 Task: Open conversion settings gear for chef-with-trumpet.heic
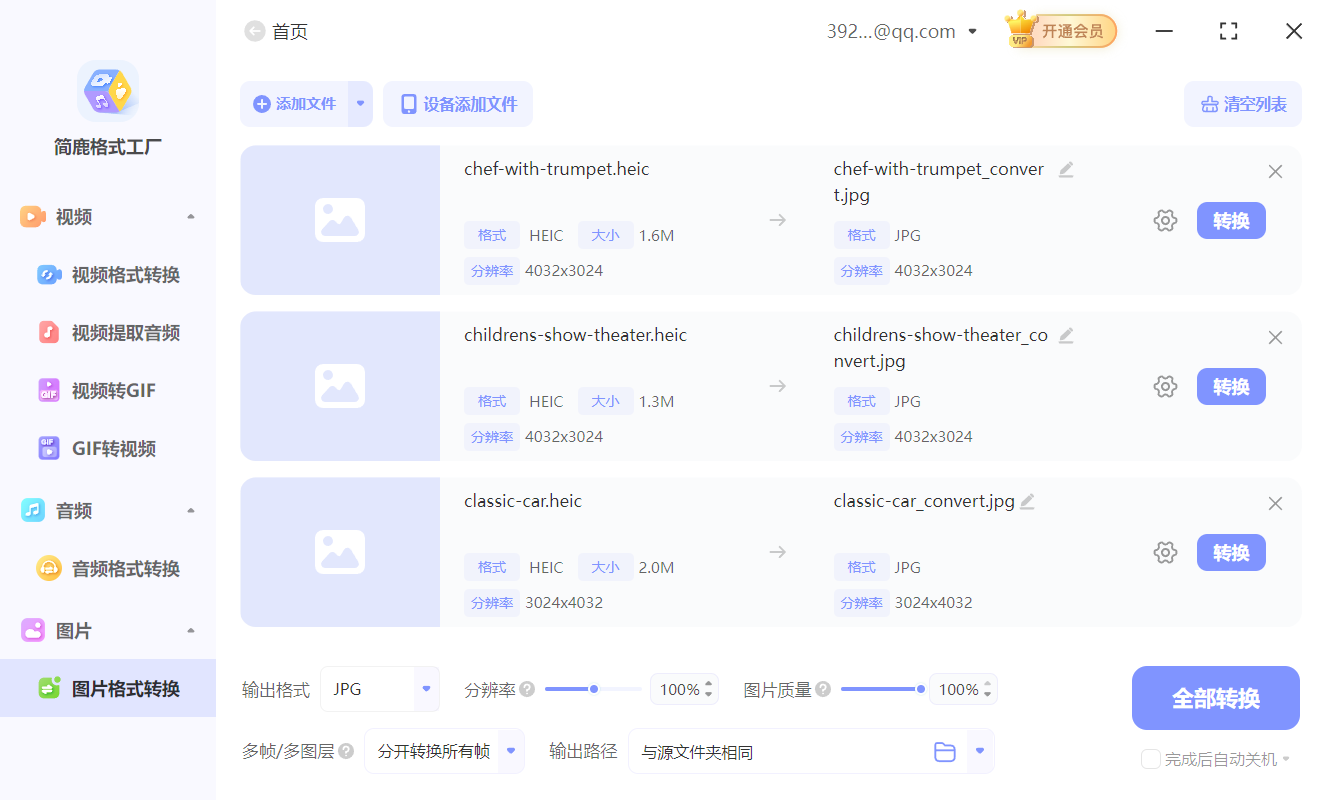pyautogui.click(x=1165, y=220)
